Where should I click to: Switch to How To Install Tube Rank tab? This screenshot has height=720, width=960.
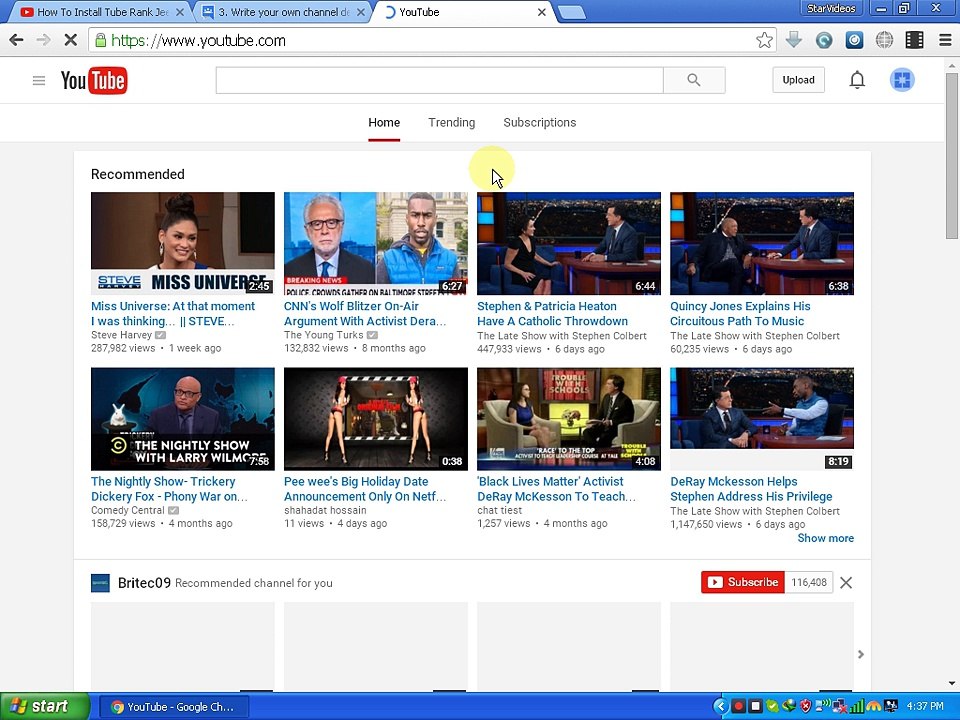[x=102, y=12]
